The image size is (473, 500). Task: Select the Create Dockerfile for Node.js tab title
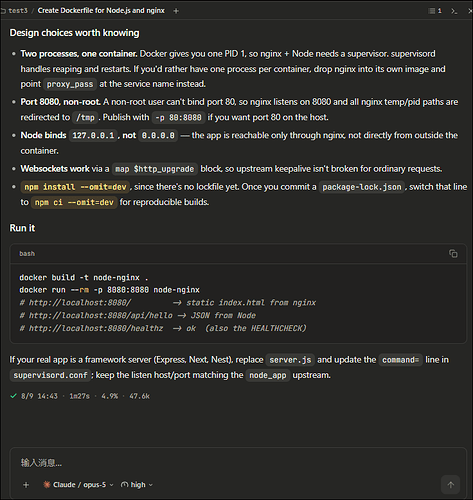point(101,11)
